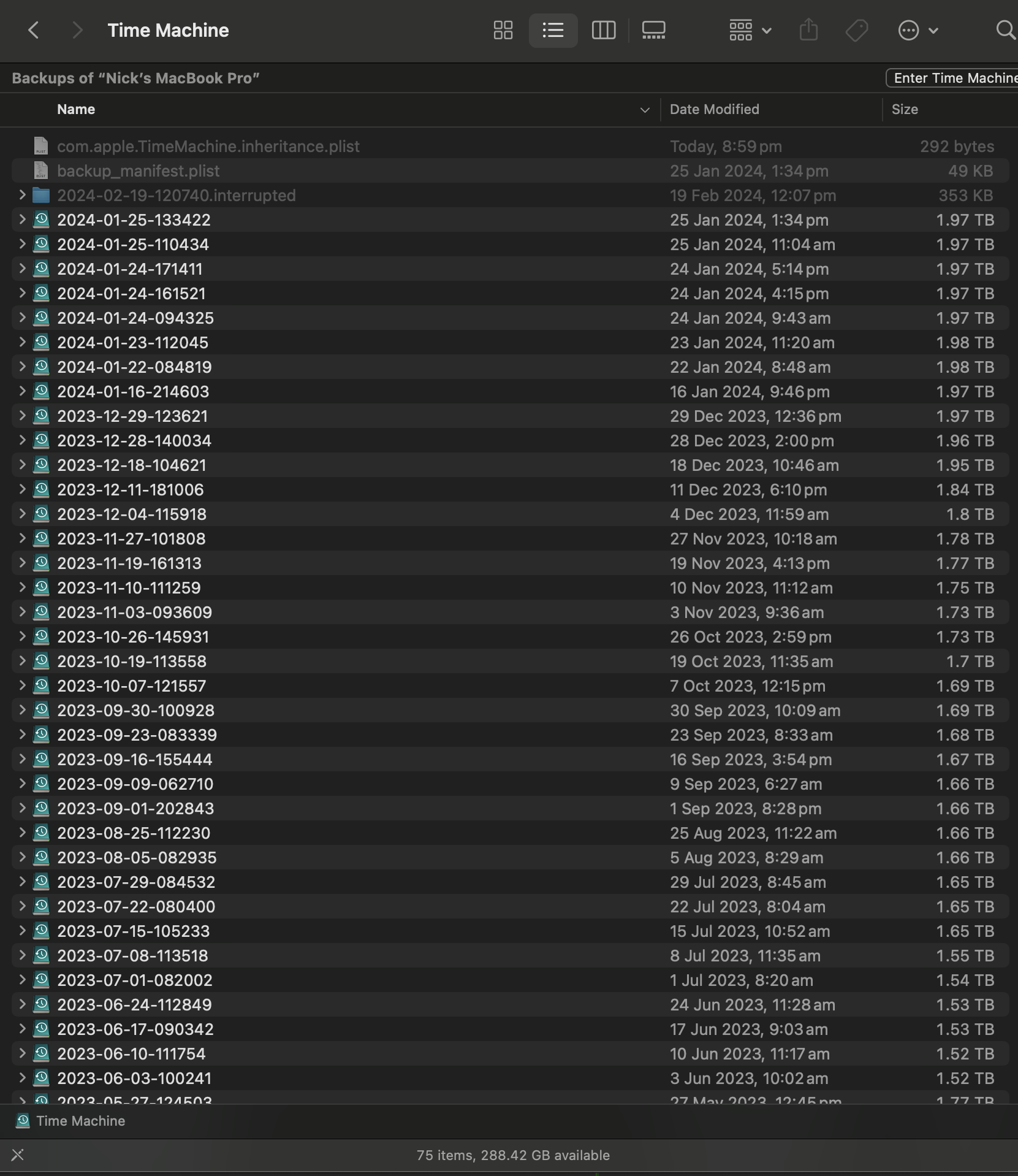Viewport: 1018px width, 1176px height.
Task: Switch to icon grid view
Action: point(503,30)
